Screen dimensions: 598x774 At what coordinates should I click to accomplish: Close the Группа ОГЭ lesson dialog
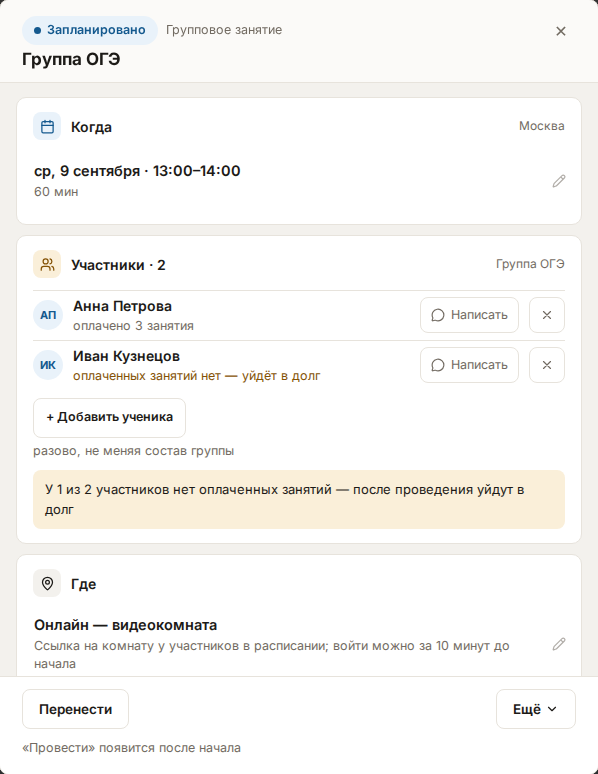point(560,31)
